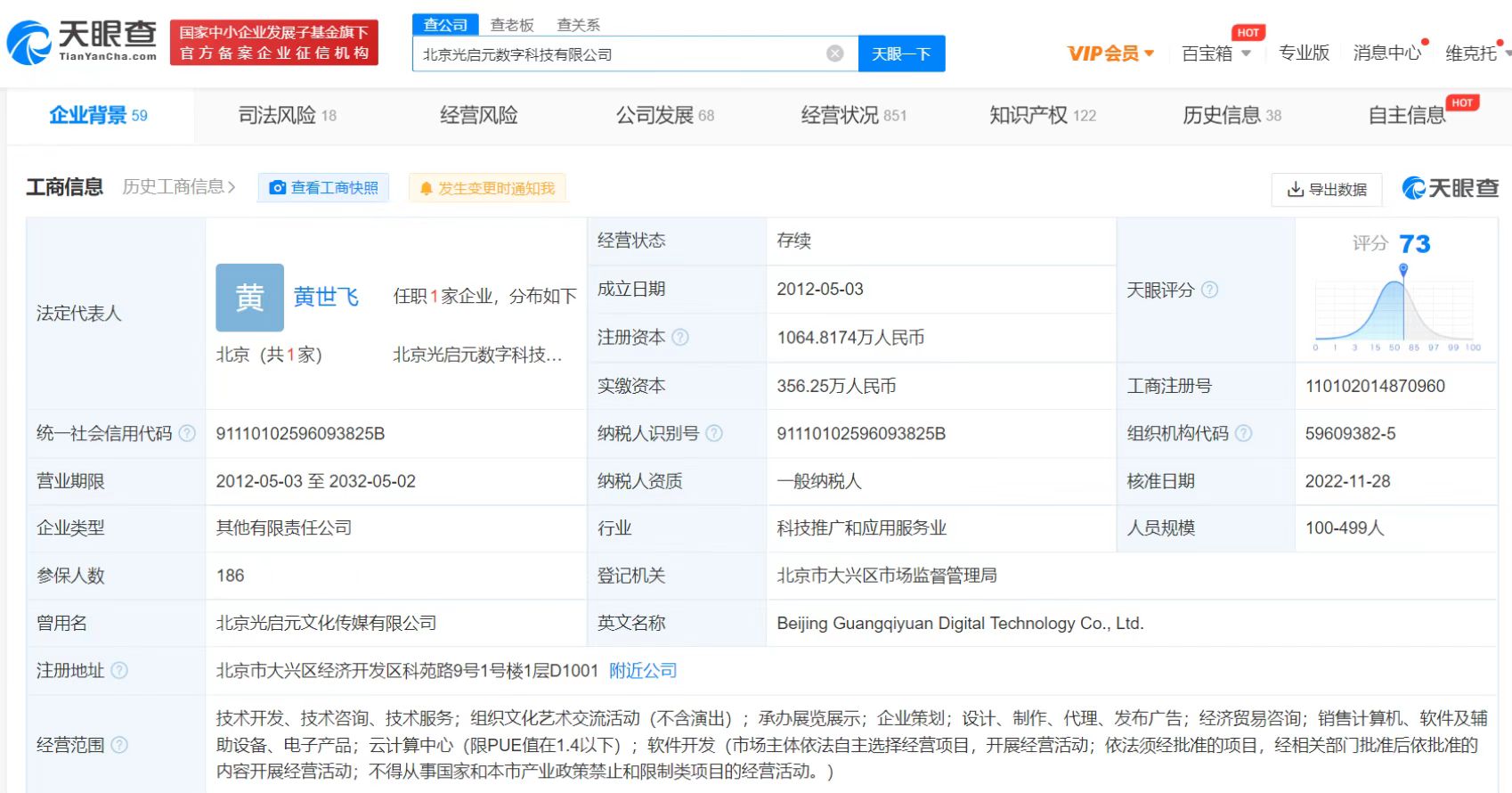The width and height of the screenshot is (1512, 793).
Task: Click the TianYanCha logo
Action: [82, 42]
